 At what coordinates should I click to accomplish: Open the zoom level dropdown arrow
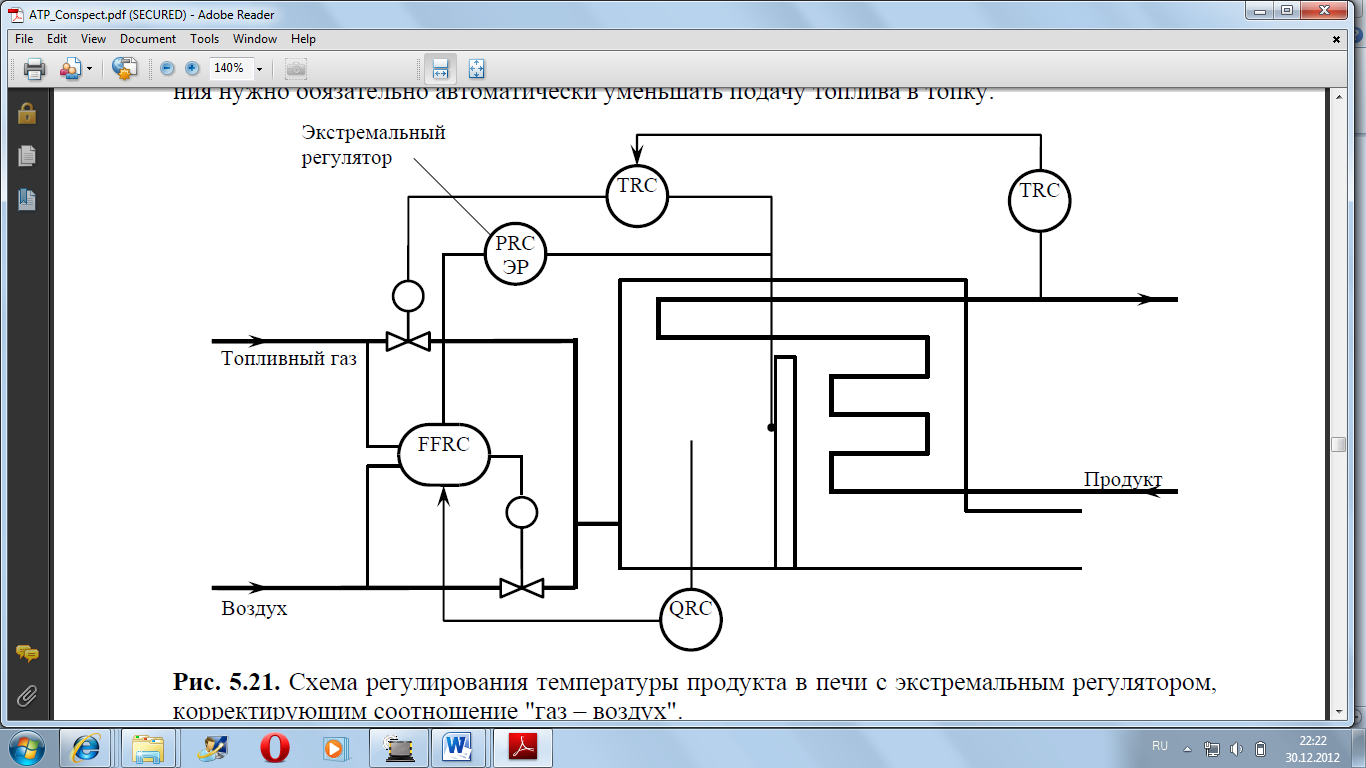click(259, 69)
